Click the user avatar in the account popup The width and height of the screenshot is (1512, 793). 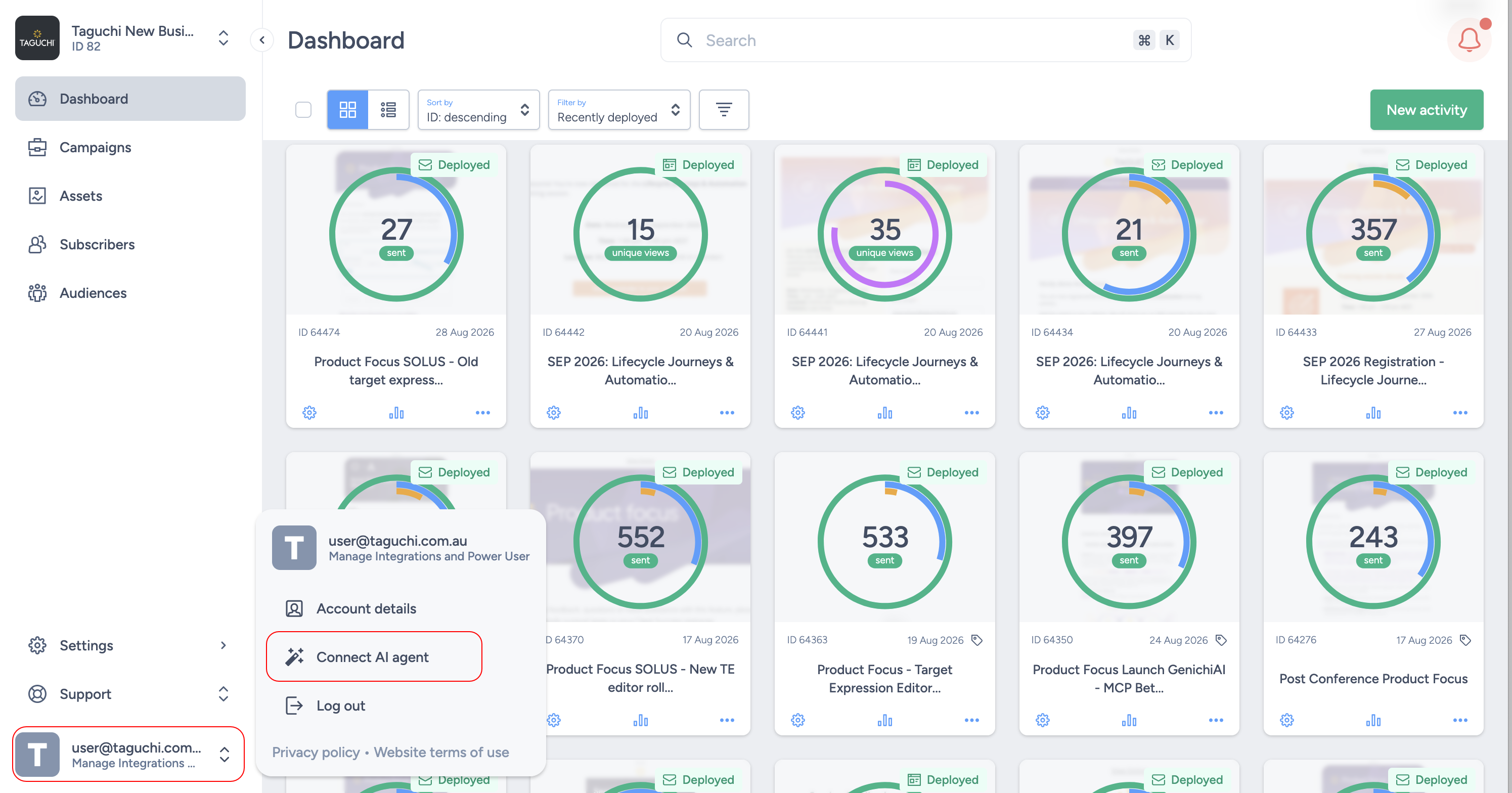pyautogui.click(x=294, y=548)
